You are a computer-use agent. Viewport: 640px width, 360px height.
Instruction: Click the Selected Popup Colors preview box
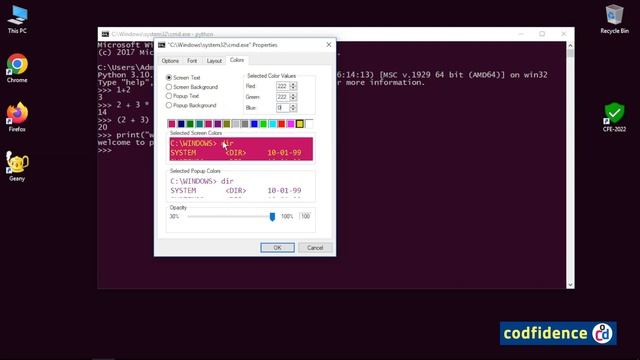241,186
